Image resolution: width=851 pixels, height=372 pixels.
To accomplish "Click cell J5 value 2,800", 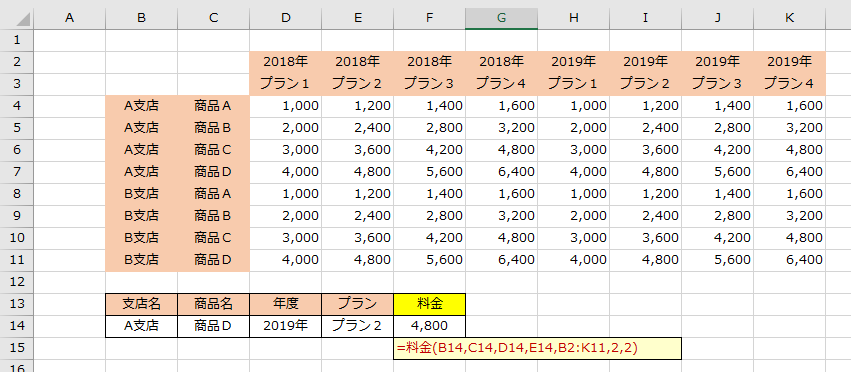I will tap(717, 128).
